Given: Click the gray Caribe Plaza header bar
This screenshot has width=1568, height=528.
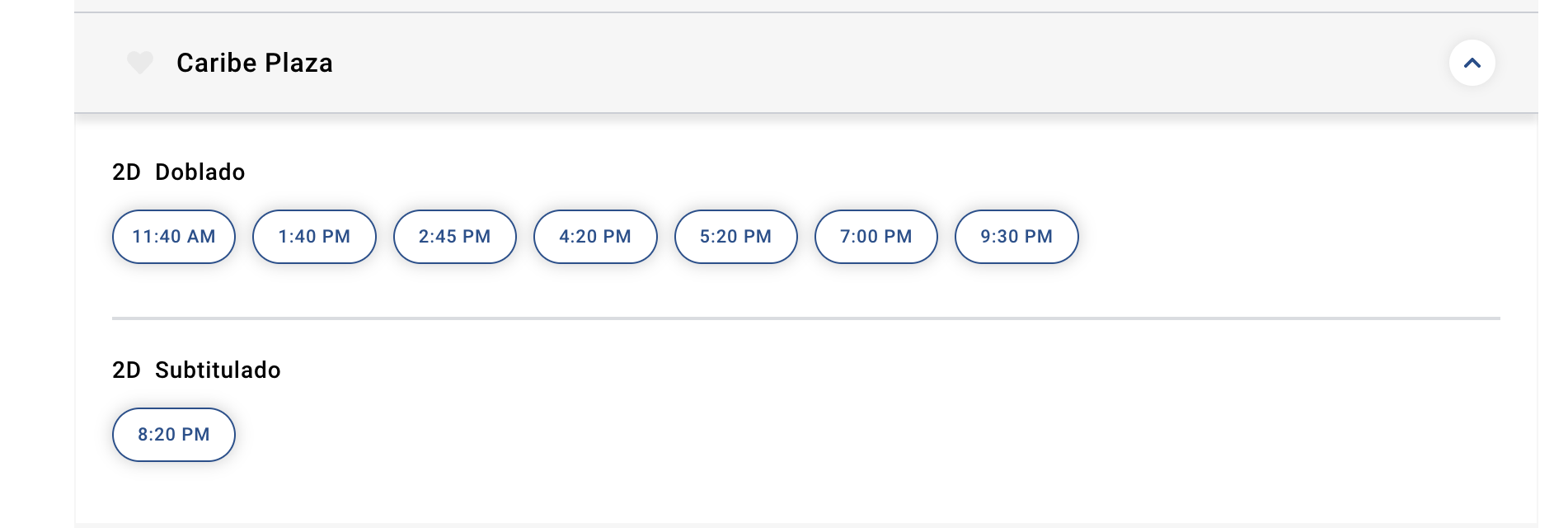Looking at the screenshot, I should (806, 63).
